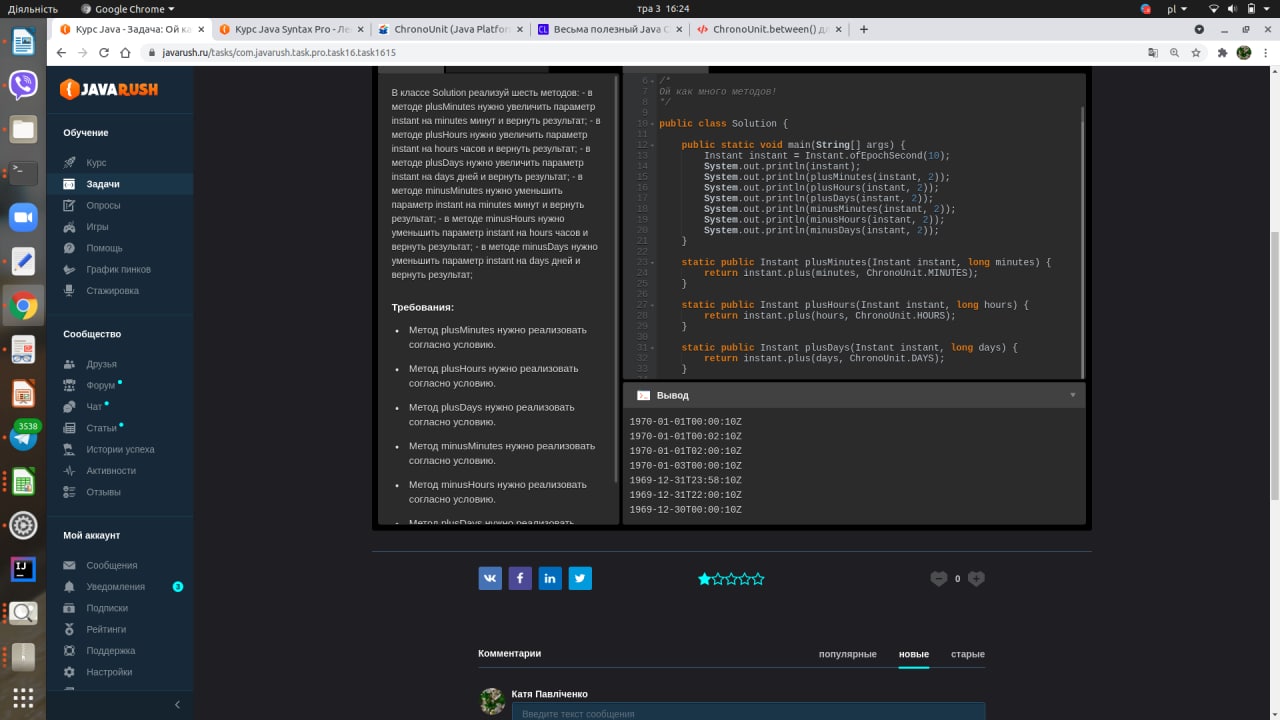Open Telegram from the dock
Screen dimensions: 1280x720
tap(23, 436)
